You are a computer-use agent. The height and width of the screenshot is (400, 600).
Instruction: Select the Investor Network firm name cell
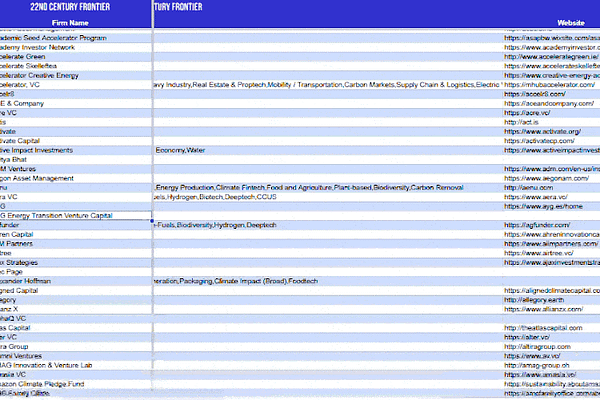pos(76,47)
